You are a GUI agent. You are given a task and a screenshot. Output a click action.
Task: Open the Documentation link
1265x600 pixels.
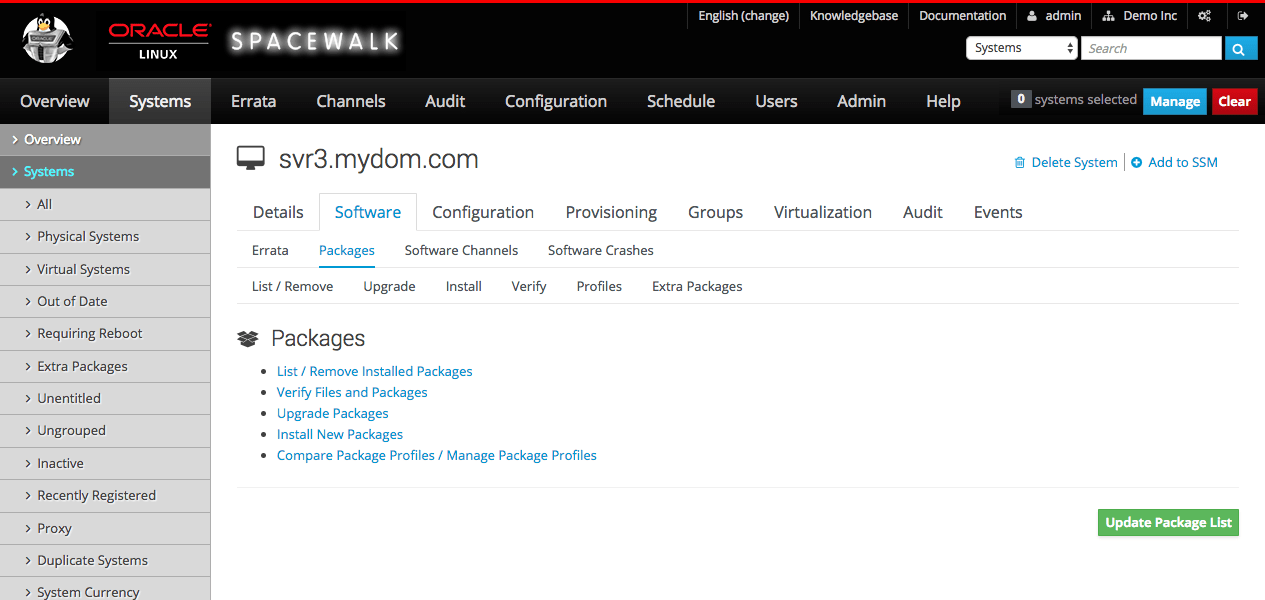962,16
